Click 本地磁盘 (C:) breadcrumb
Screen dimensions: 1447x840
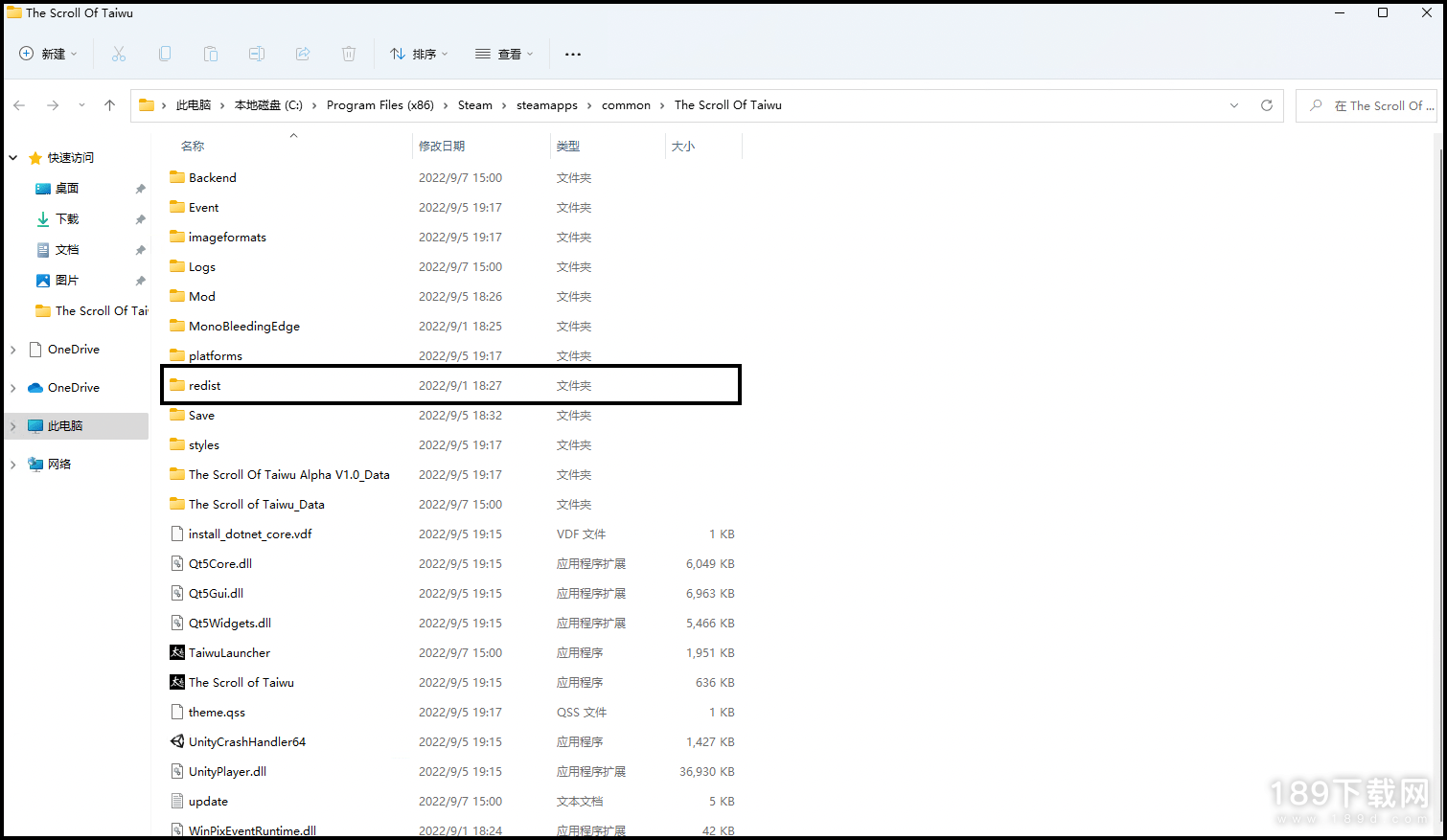click(x=268, y=105)
